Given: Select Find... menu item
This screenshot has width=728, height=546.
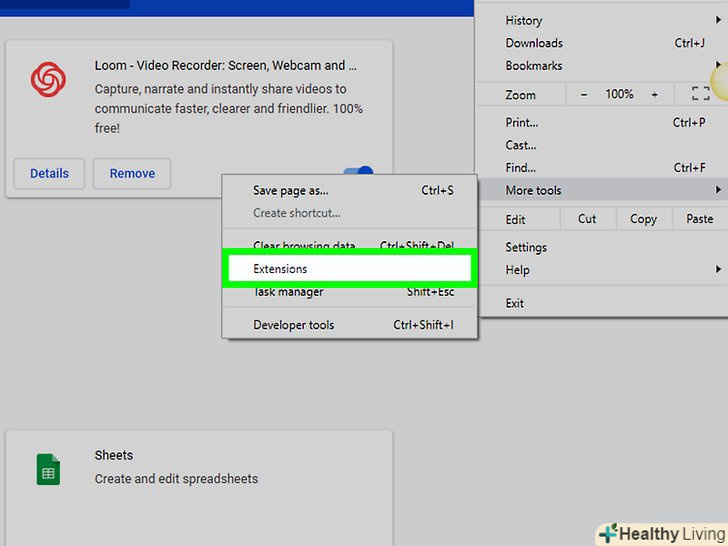Looking at the screenshot, I should 602,168.
